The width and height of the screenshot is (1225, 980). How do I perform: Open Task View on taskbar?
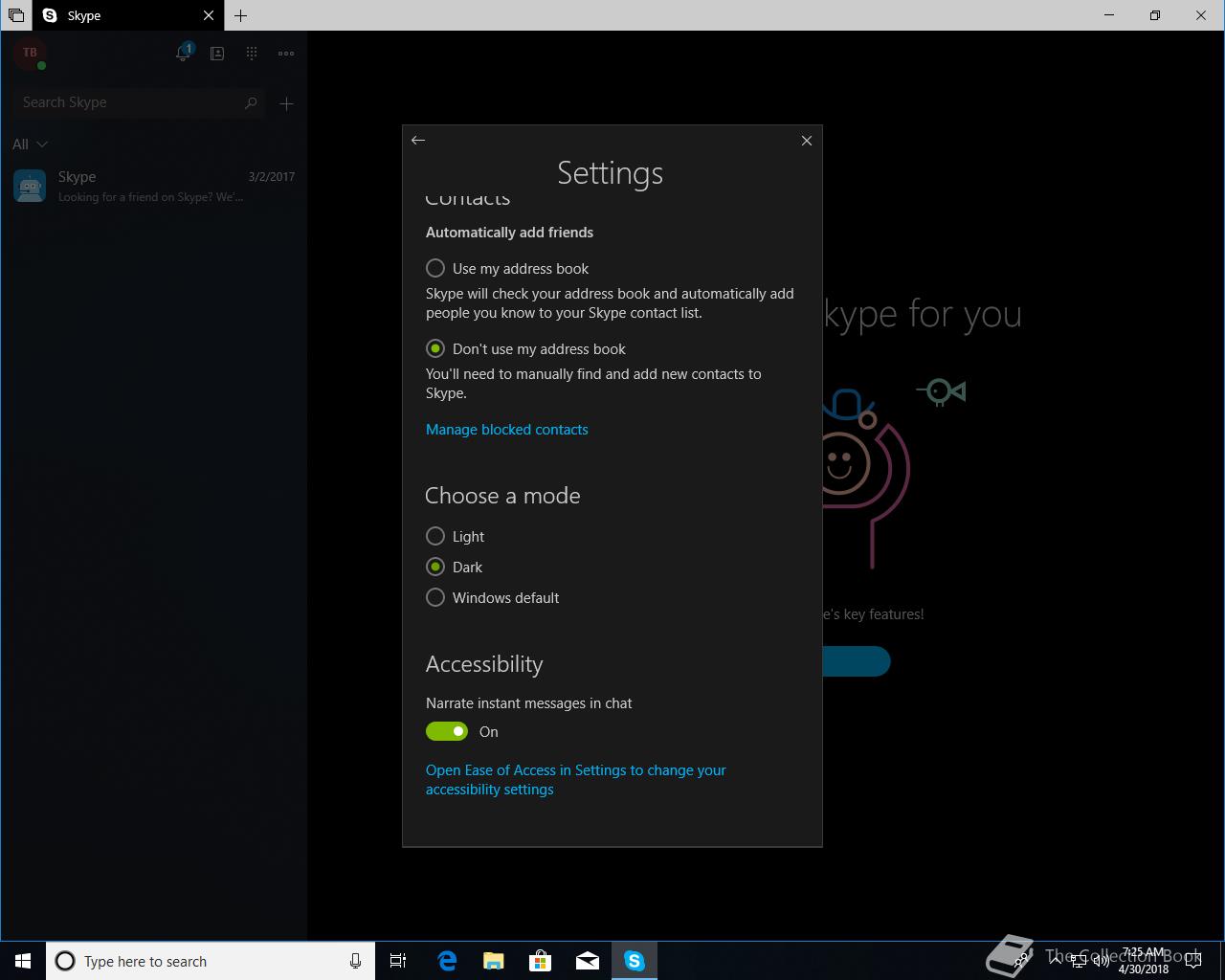point(398,961)
